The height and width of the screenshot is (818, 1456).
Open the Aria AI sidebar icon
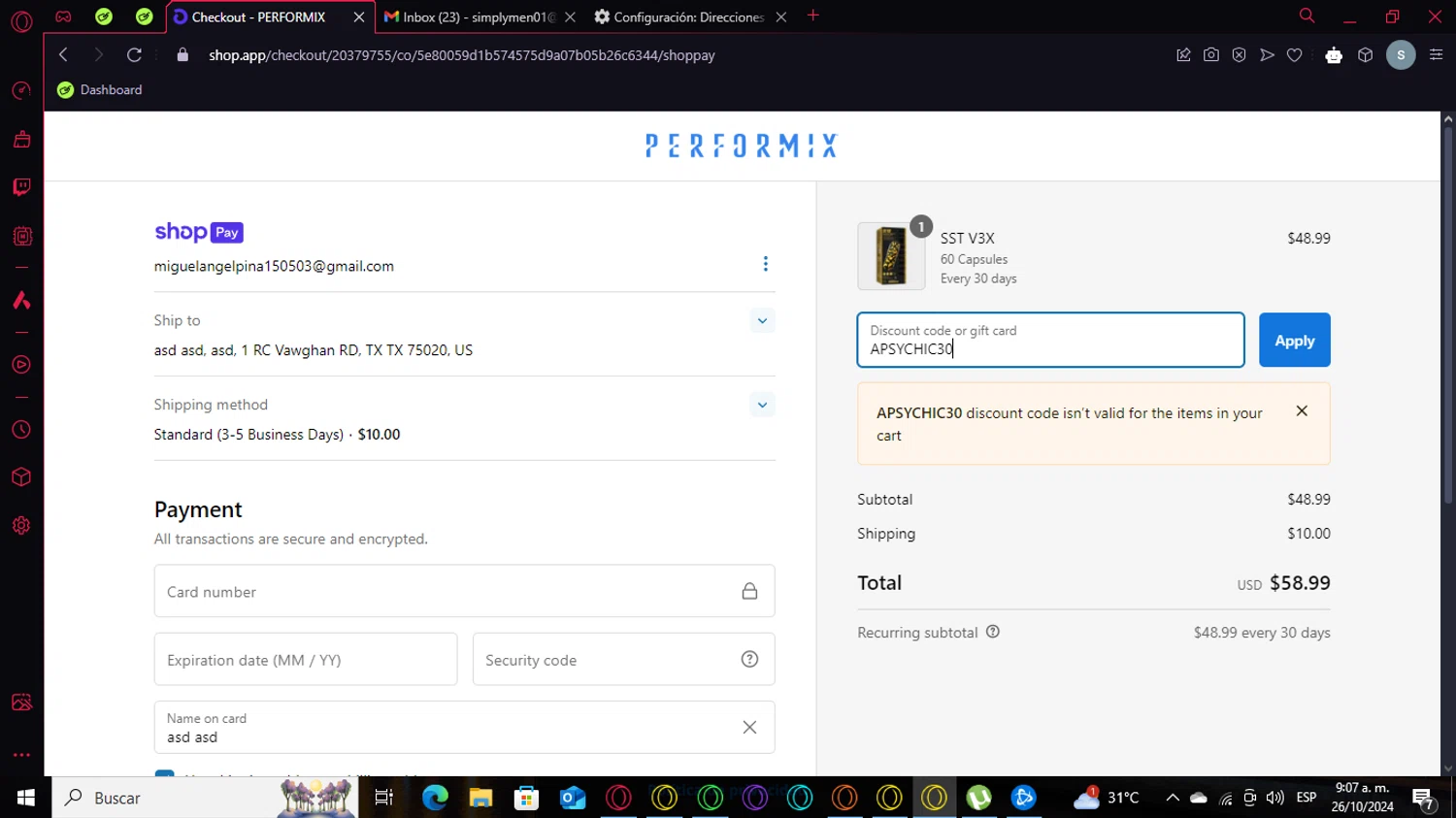pyautogui.click(x=21, y=300)
